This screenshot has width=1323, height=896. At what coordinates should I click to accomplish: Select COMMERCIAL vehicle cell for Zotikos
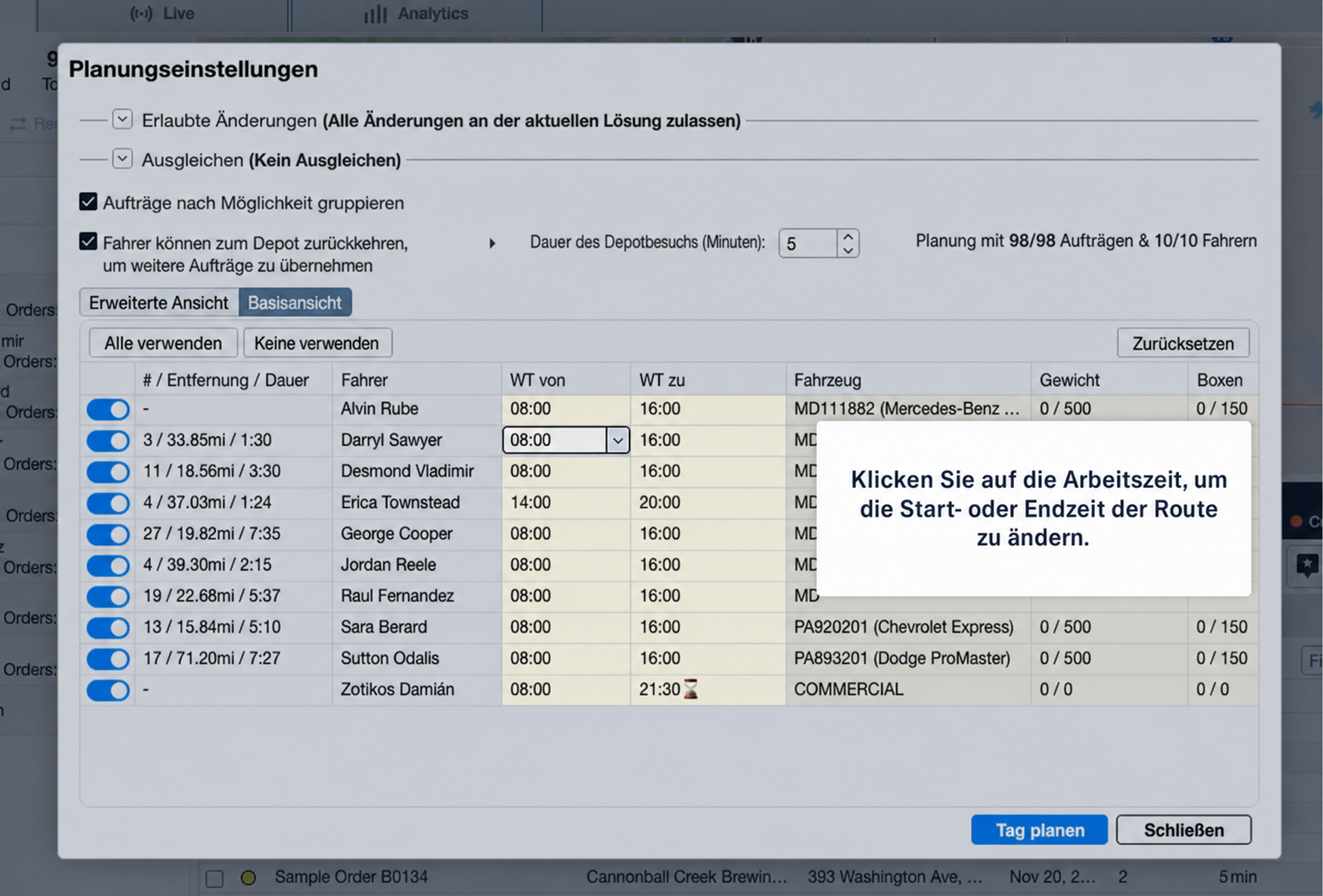click(x=908, y=689)
